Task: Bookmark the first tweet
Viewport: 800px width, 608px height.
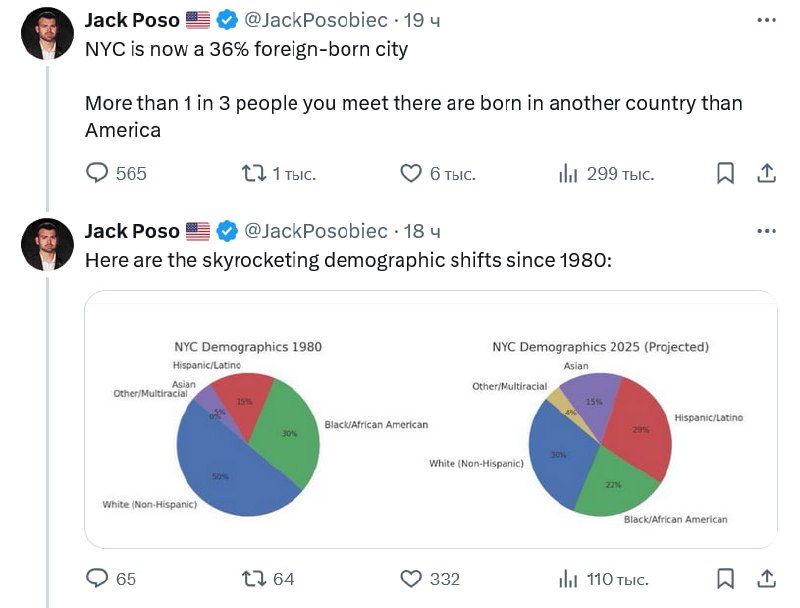Action: [x=726, y=173]
